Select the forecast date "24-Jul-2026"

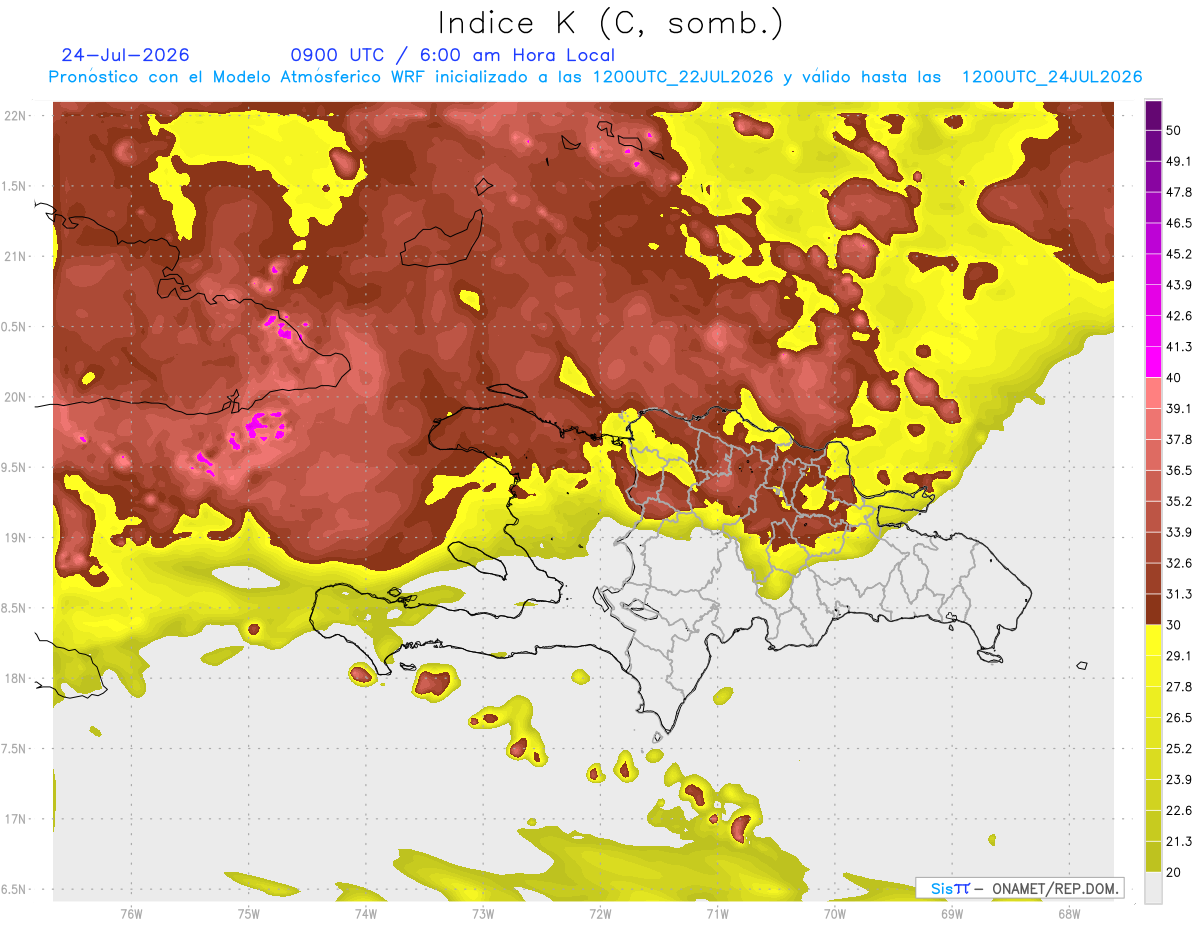point(126,55)
